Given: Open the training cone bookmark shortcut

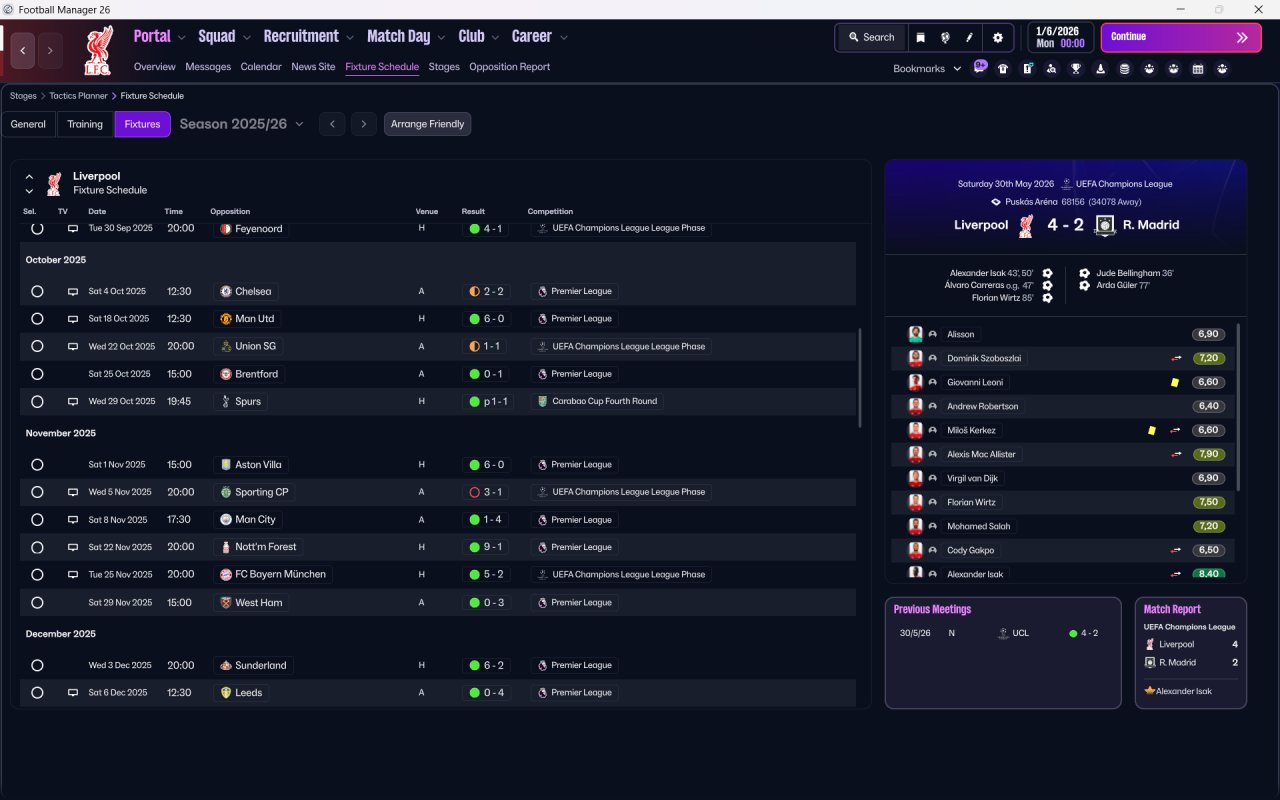Looking at the screenshot, I should pyautogui.click(x=1100, y=69).
